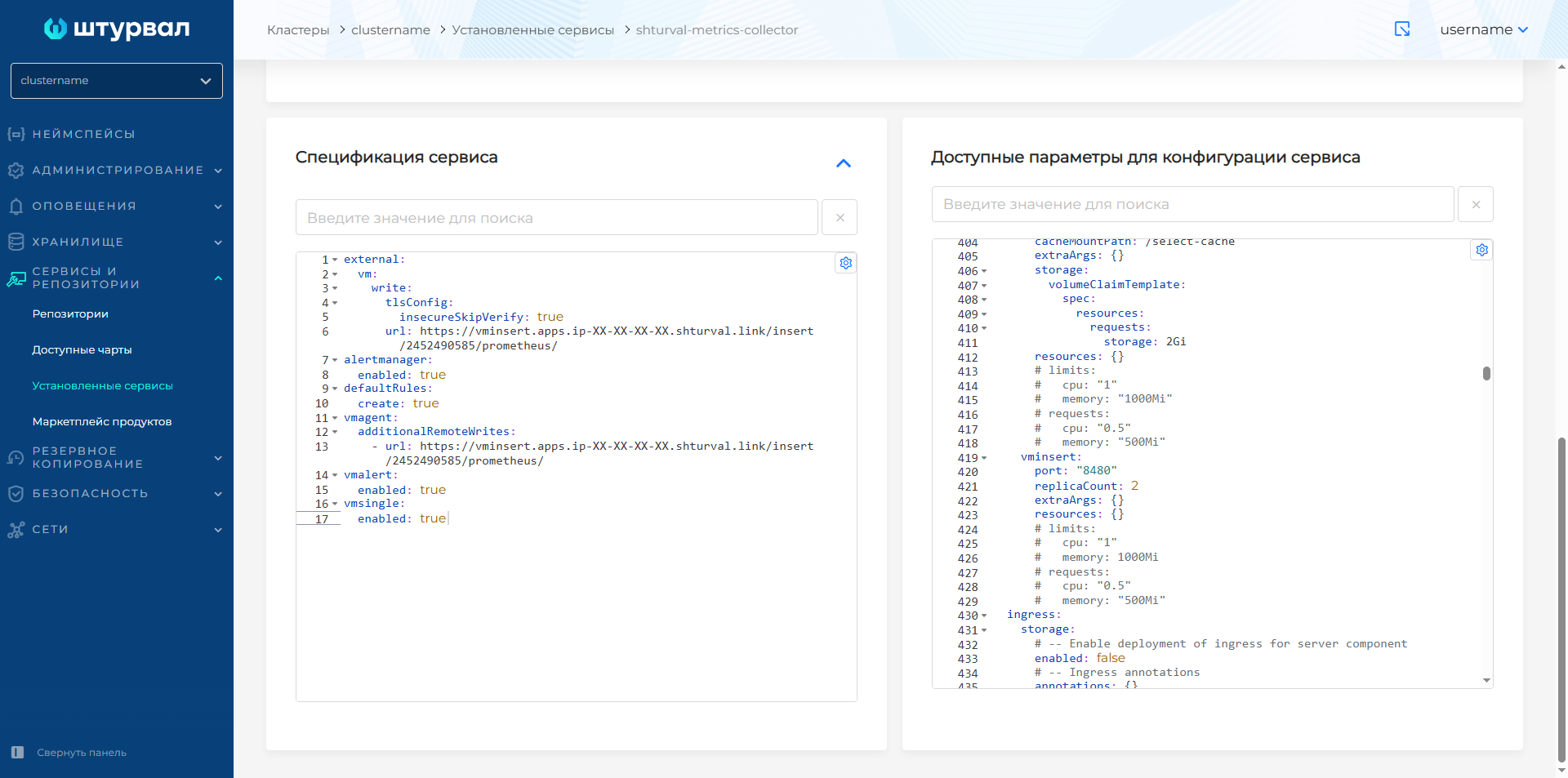Collapse the Спецификация сервиса section chevron
The image size is (1568, 778).
844,163
